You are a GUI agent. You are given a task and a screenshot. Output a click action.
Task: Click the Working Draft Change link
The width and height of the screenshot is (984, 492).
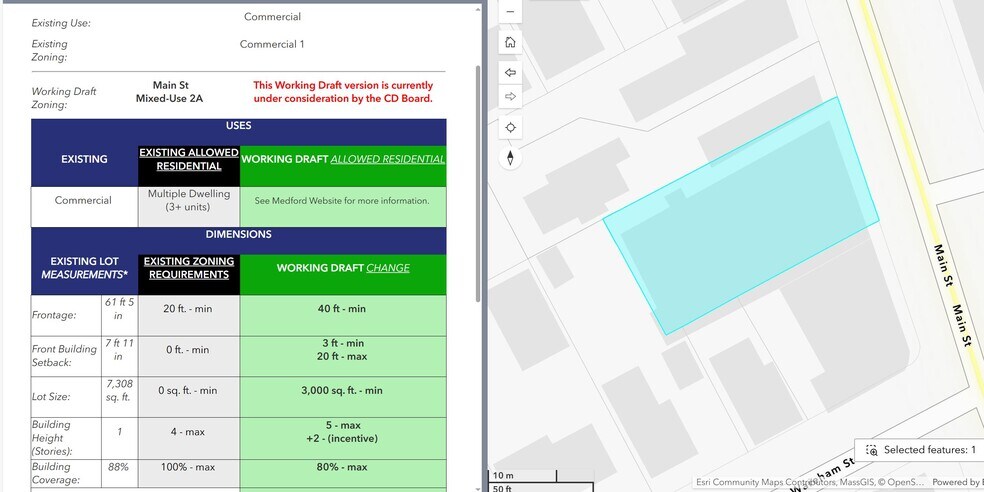pos(388,268)
